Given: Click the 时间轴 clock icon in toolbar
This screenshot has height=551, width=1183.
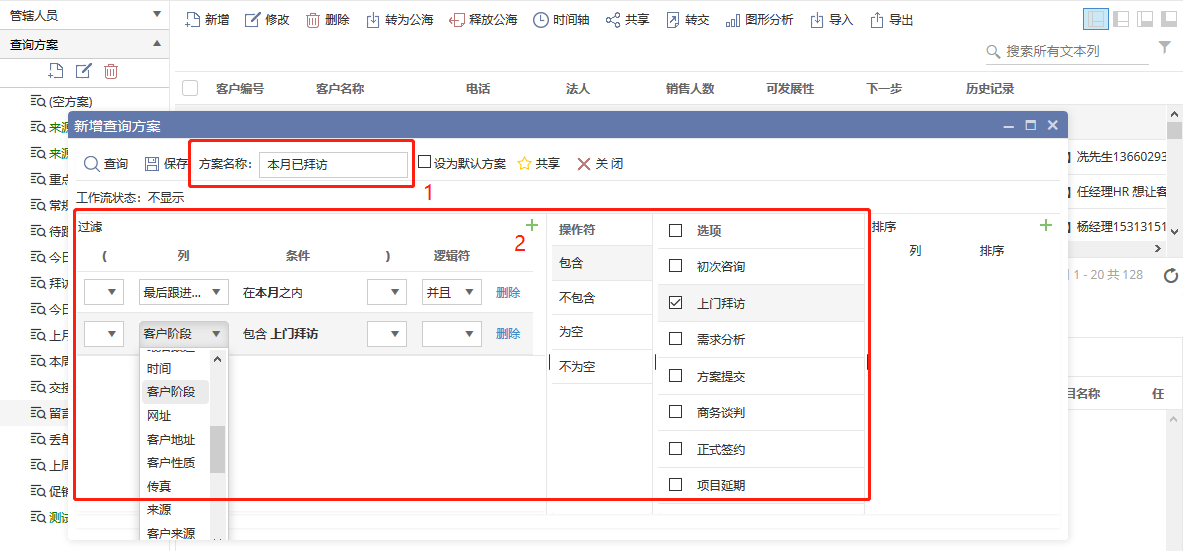Looking at the screenshot, I should click(540, 20).
